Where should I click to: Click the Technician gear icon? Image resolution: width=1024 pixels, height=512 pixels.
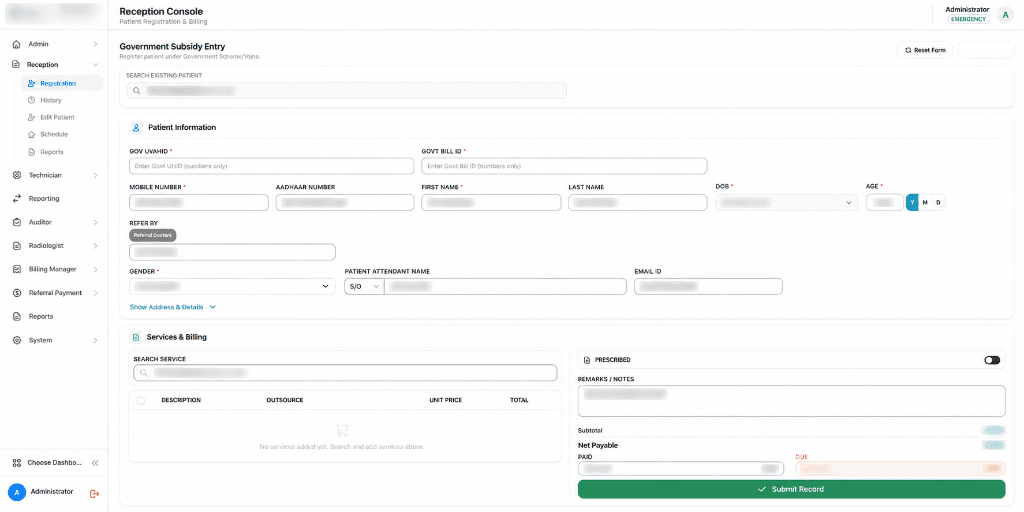point(16,175)
